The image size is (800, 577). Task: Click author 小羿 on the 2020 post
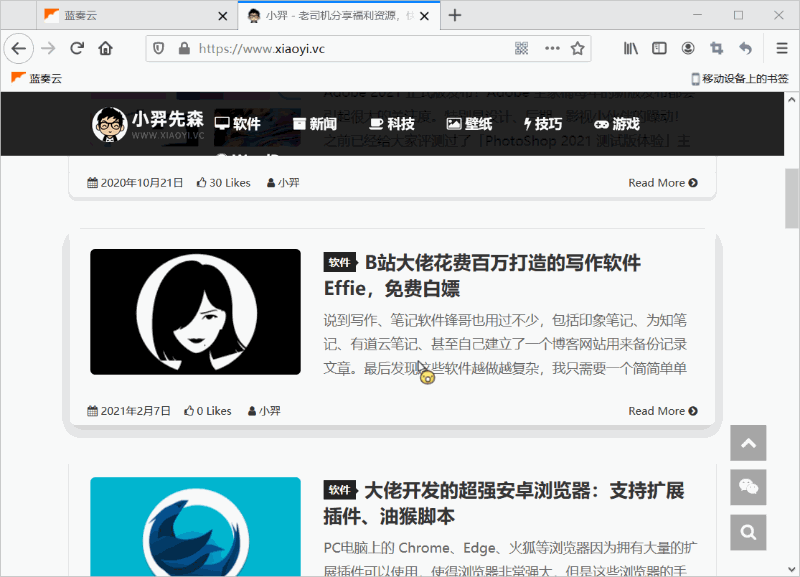283,183
